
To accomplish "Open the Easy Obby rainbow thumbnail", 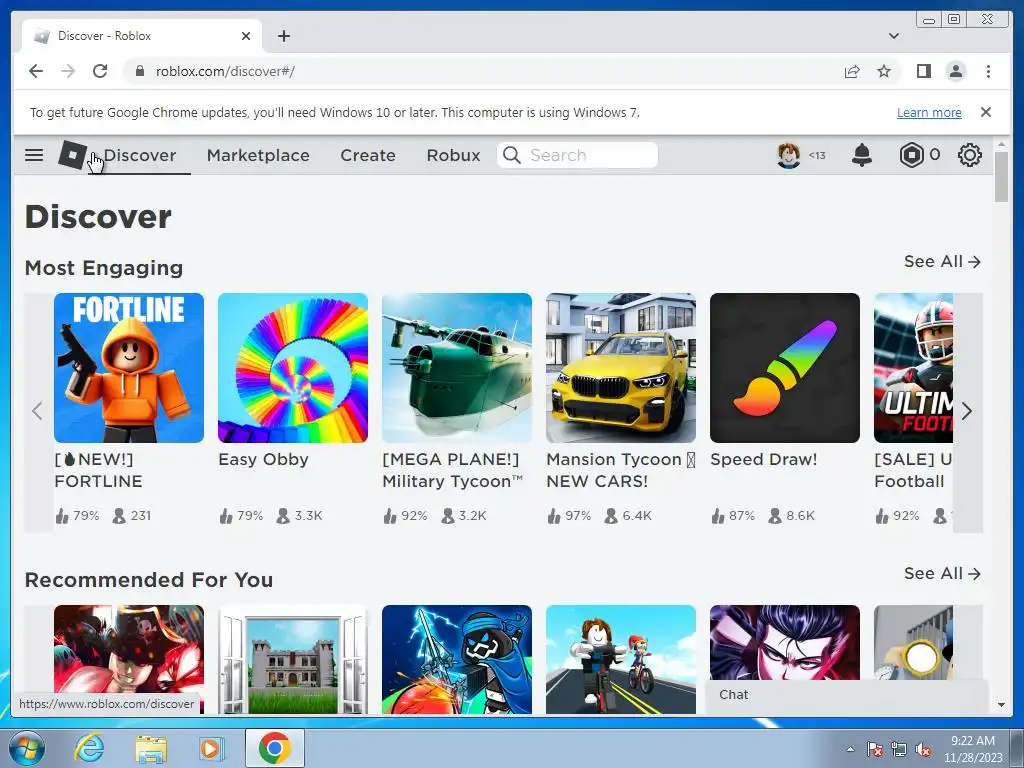I will click(293, 368).
